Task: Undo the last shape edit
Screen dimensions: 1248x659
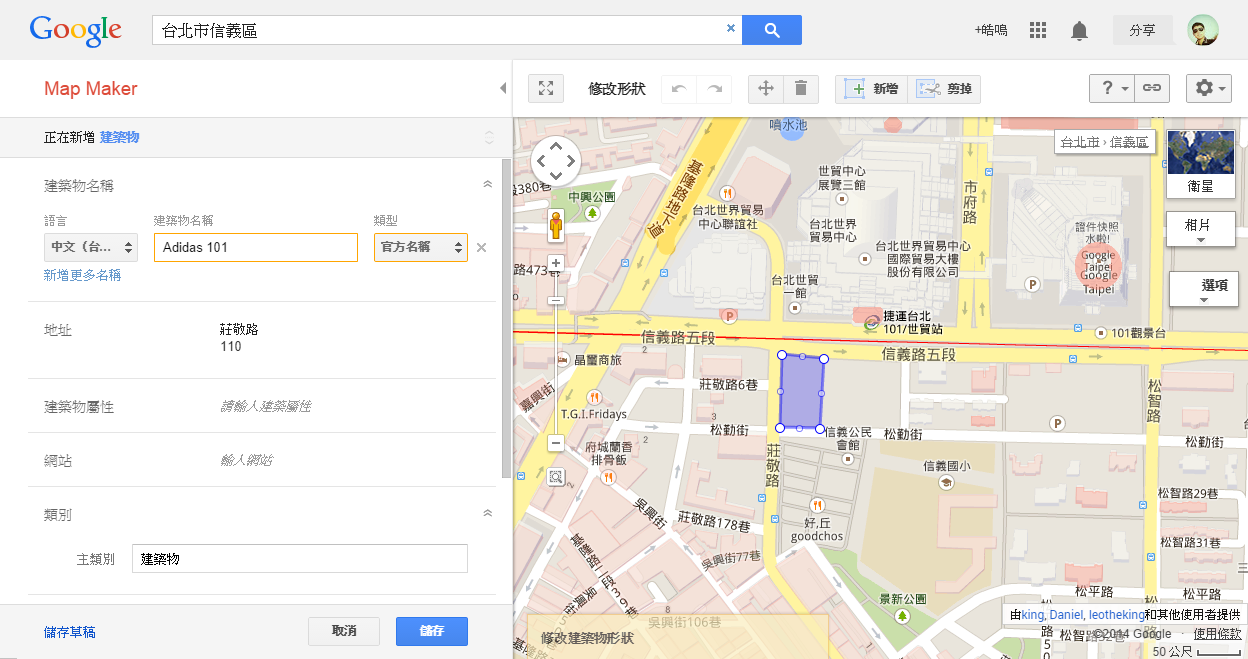Action: coord(679,89)
